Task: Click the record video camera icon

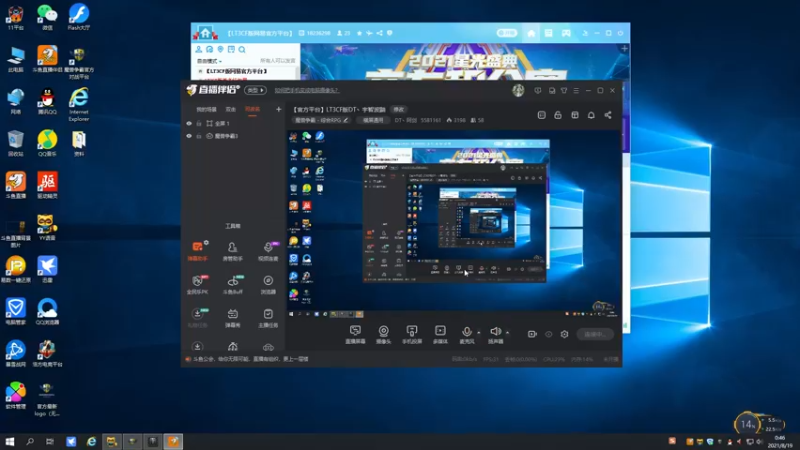Action: (x=532, y=334)
